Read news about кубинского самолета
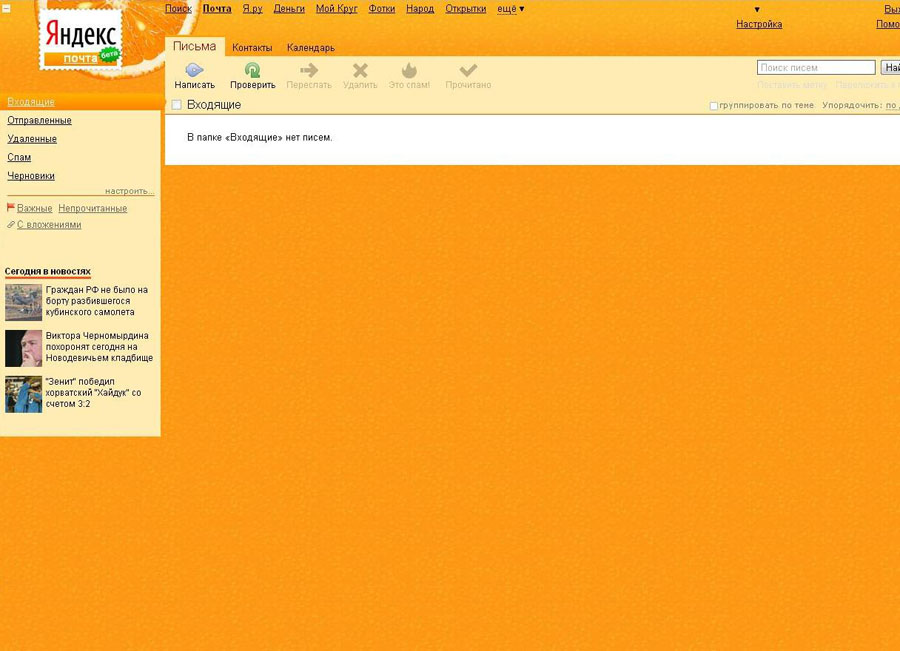Image resolution: width=900 pixels, height=651 pixels. [x=96, y=301]
